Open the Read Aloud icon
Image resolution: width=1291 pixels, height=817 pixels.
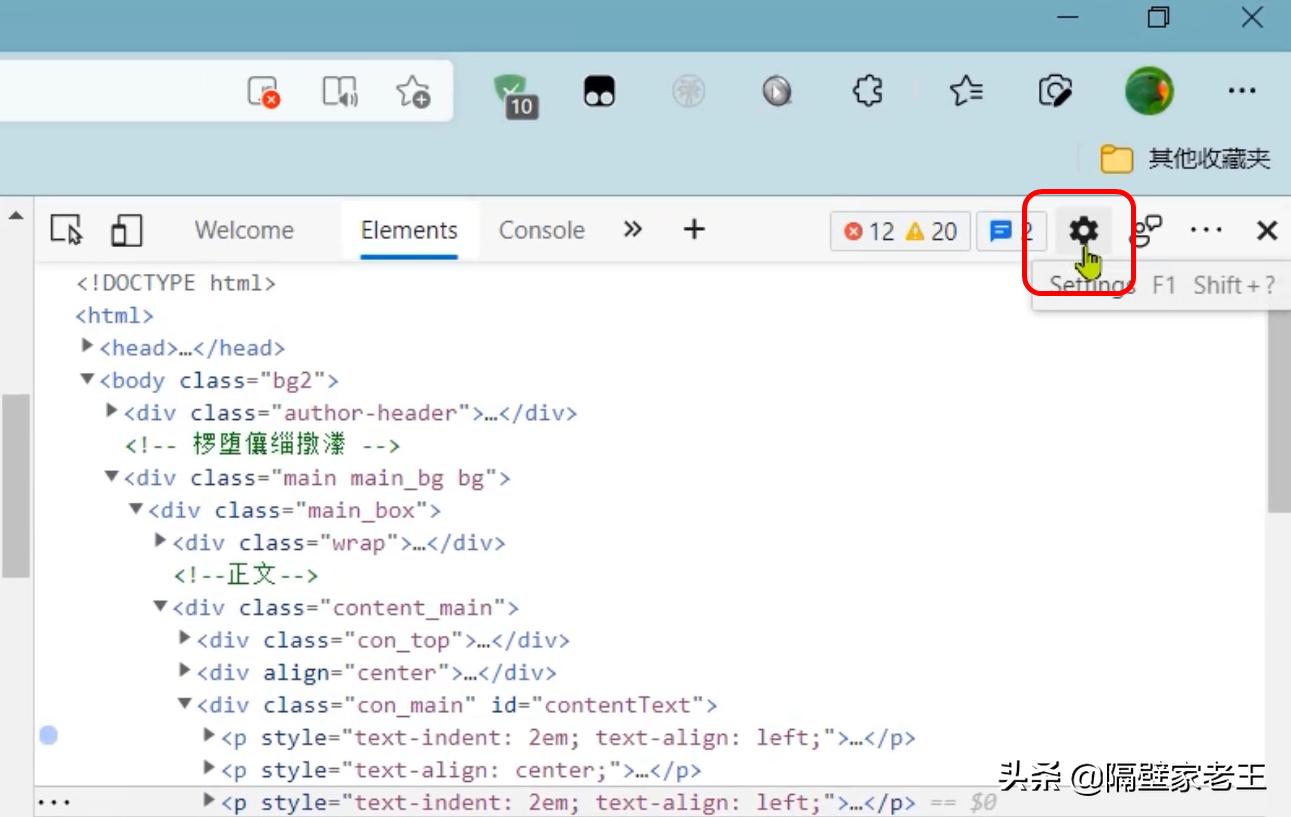pos(338,90)
